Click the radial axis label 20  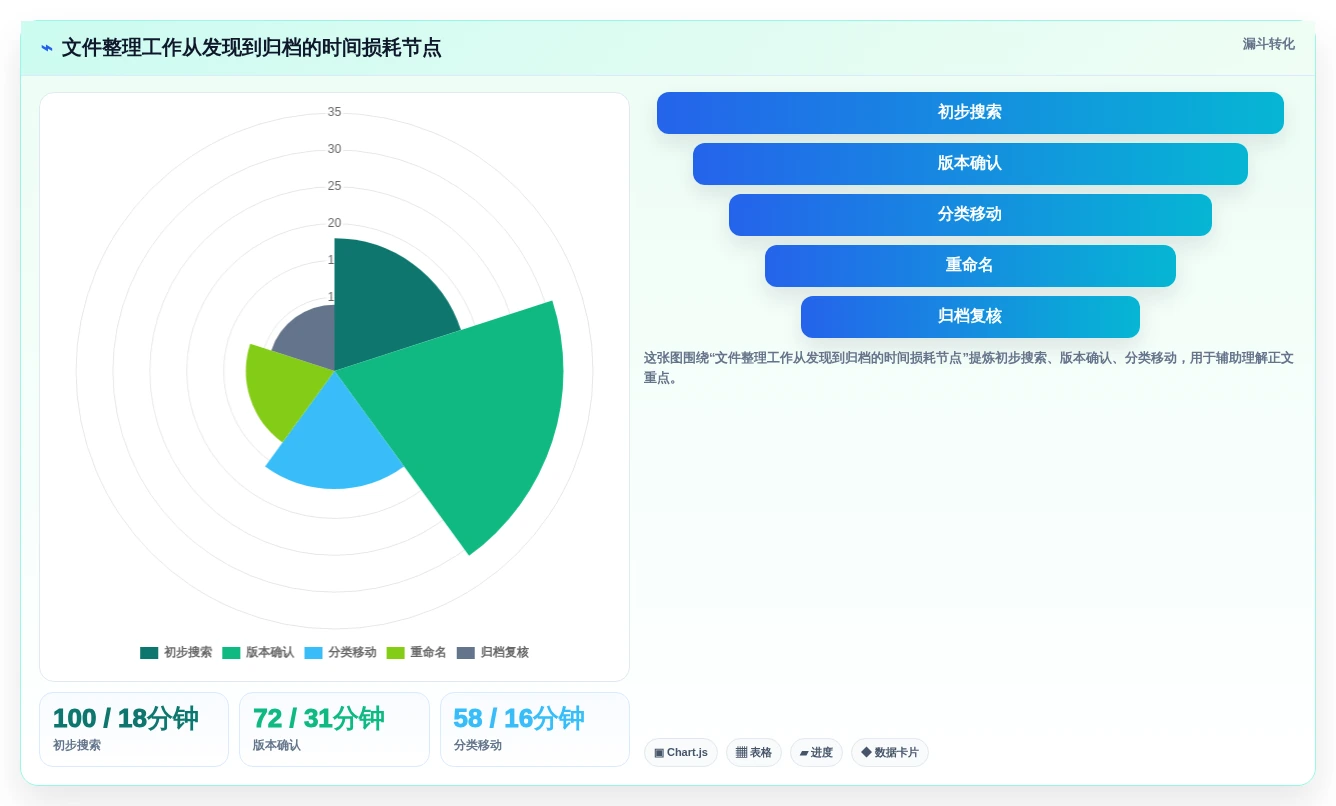[334, 223]
